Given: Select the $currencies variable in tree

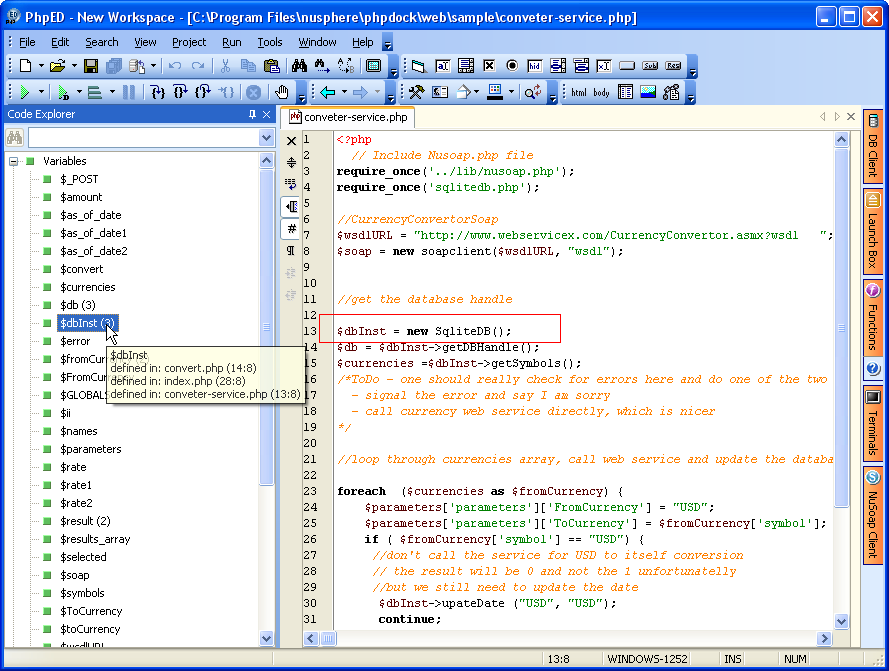Looking at the screenshot, I should tap(87, 287).
